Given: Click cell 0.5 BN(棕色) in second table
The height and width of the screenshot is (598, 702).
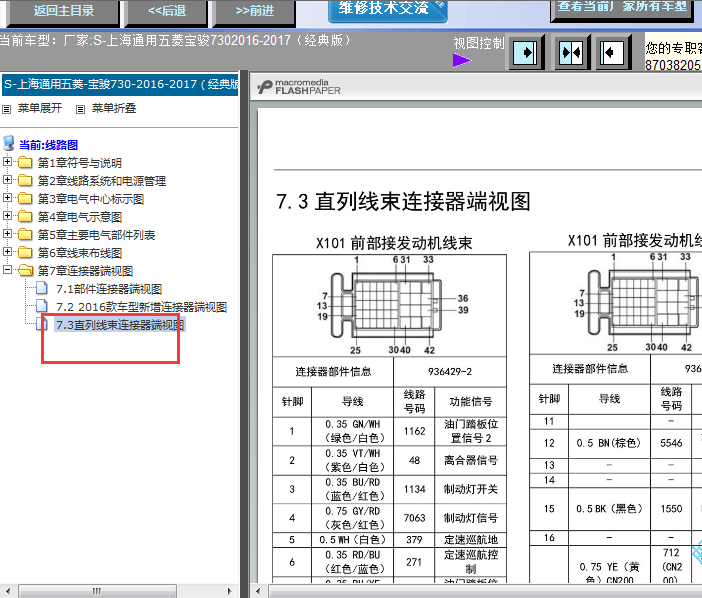Looking at the screenshot, I should pyautogui.click(x=609, y=443).
